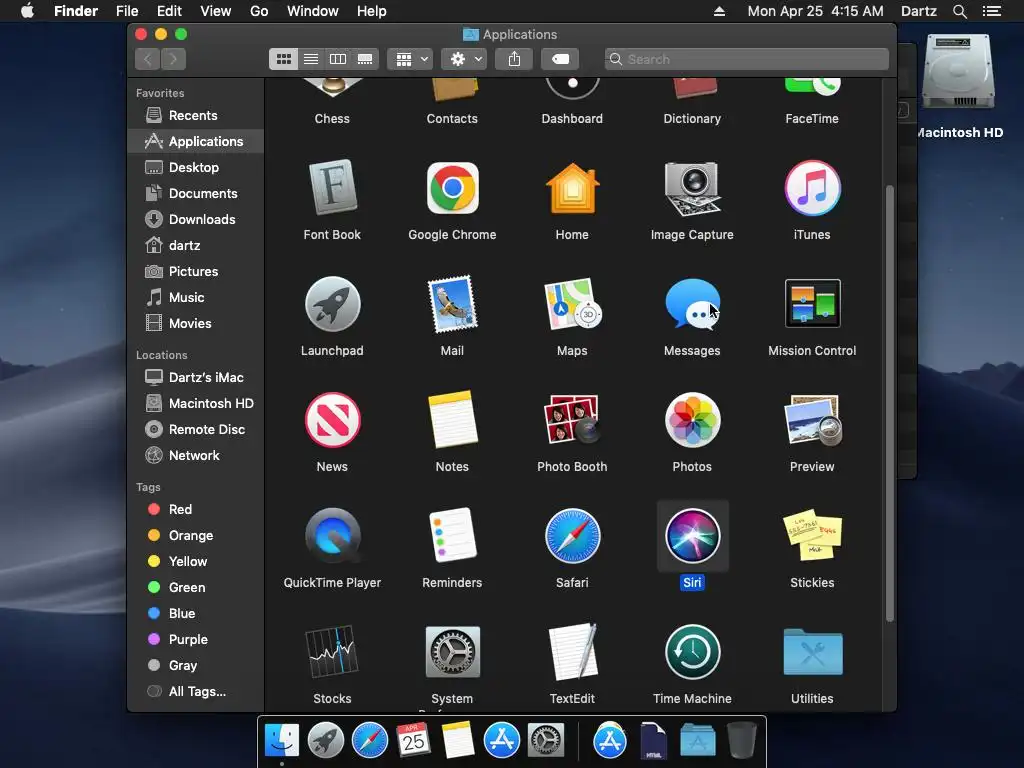Select Remote Disc in the sidebar
Viewport: 1024px width, 768px height.
pos(196,430)
